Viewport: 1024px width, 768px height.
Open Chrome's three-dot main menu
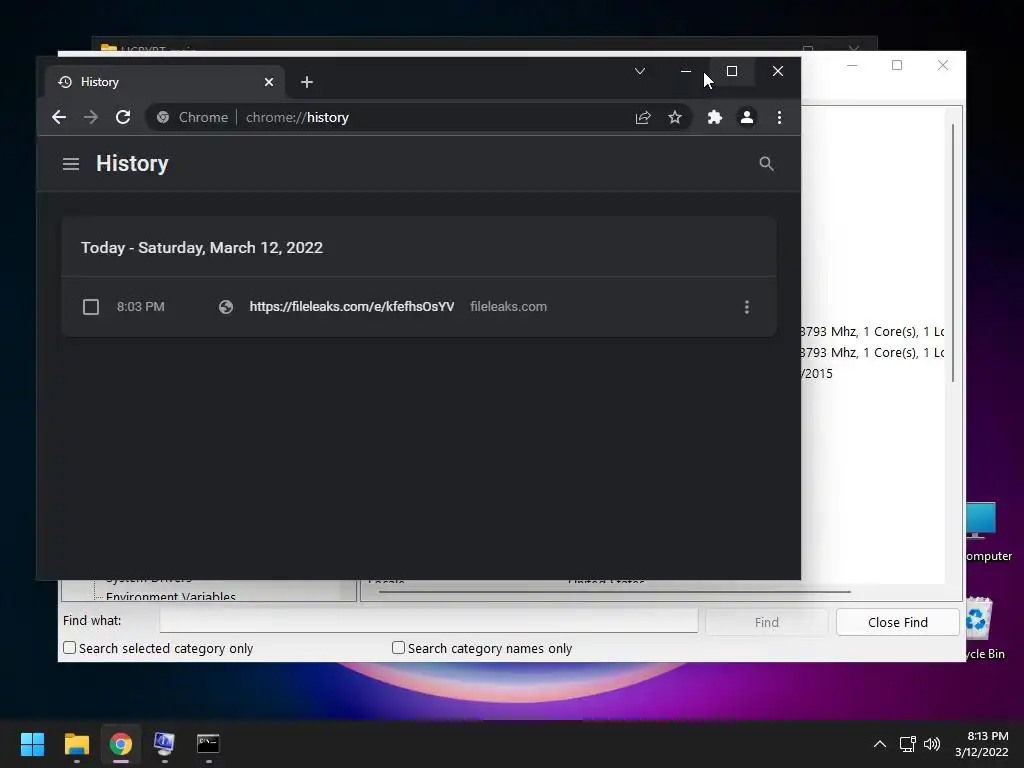pos(779,118)
